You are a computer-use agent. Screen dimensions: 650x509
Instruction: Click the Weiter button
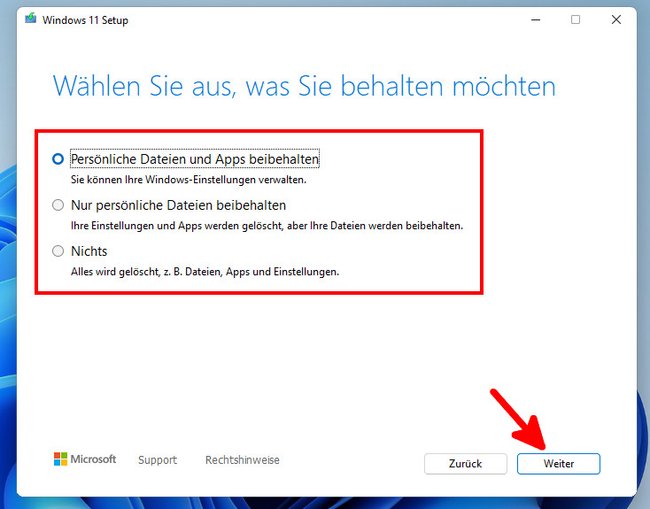558,463
